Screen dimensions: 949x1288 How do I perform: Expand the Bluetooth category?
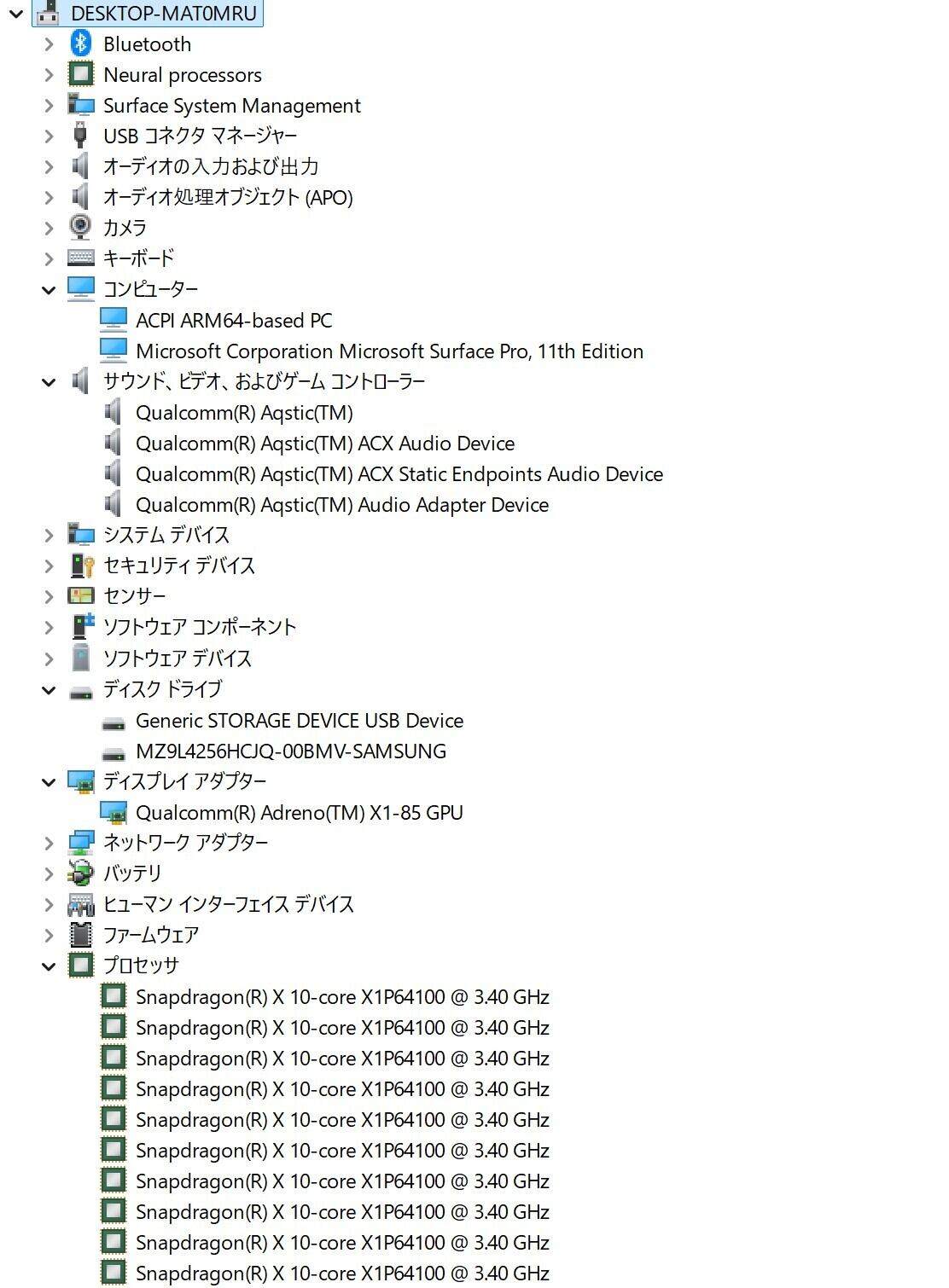[49, 44]
